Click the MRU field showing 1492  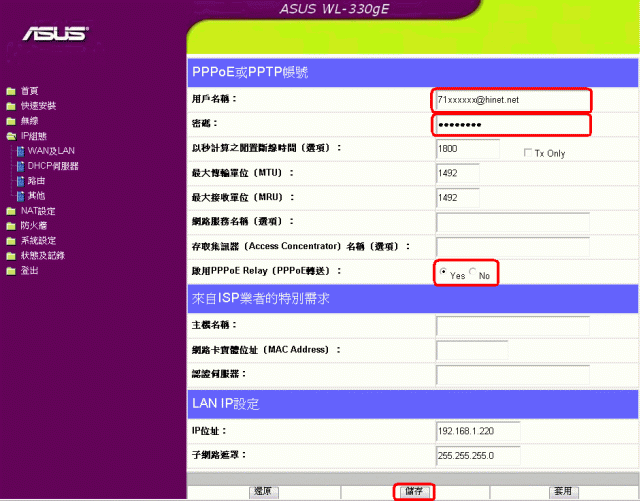click(458, 198)
